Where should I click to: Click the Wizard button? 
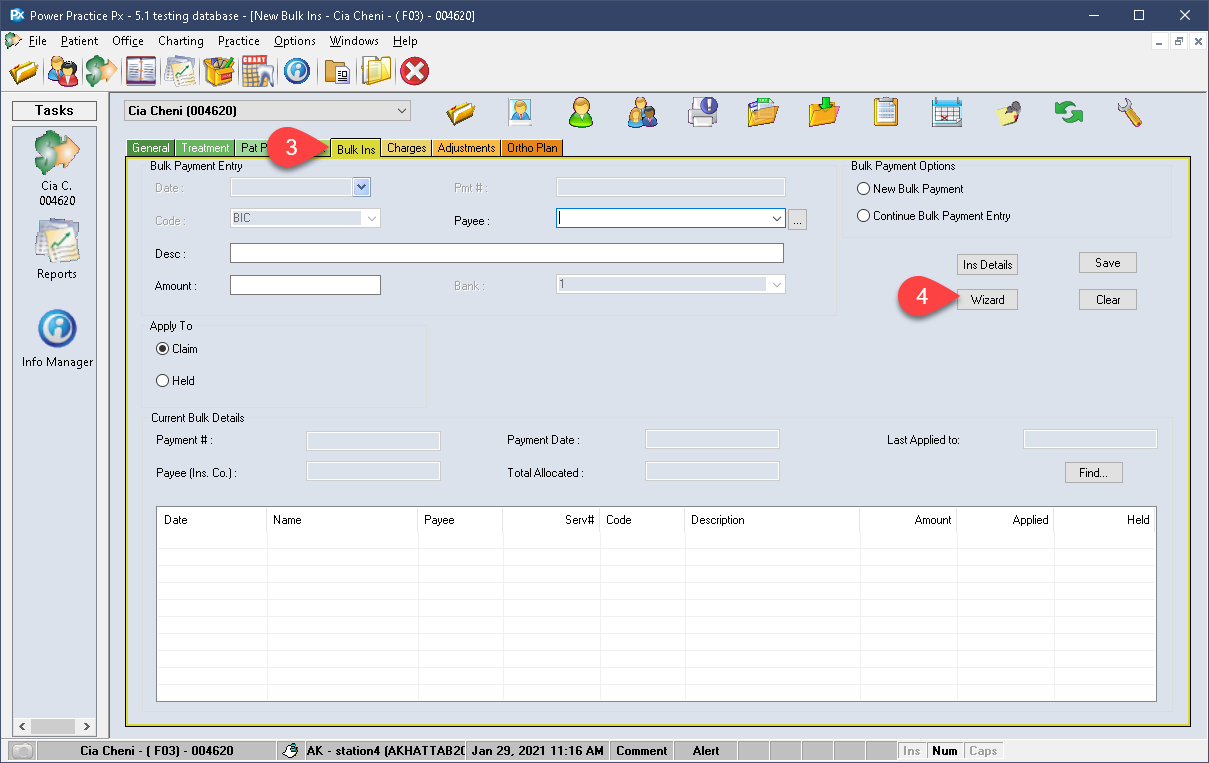pyautogui.click(x=987, y=300)
